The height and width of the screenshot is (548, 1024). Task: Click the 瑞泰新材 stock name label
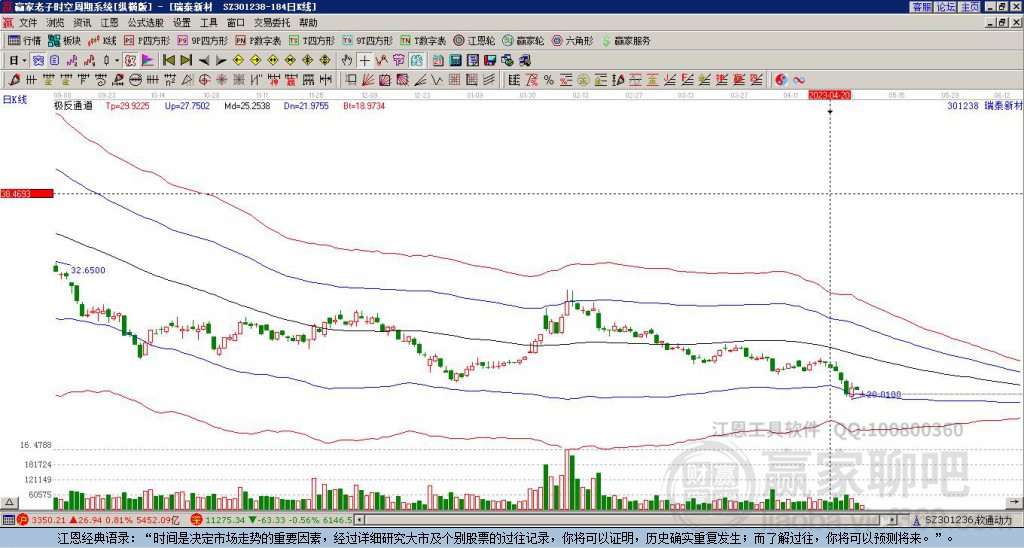(1002, 104)
